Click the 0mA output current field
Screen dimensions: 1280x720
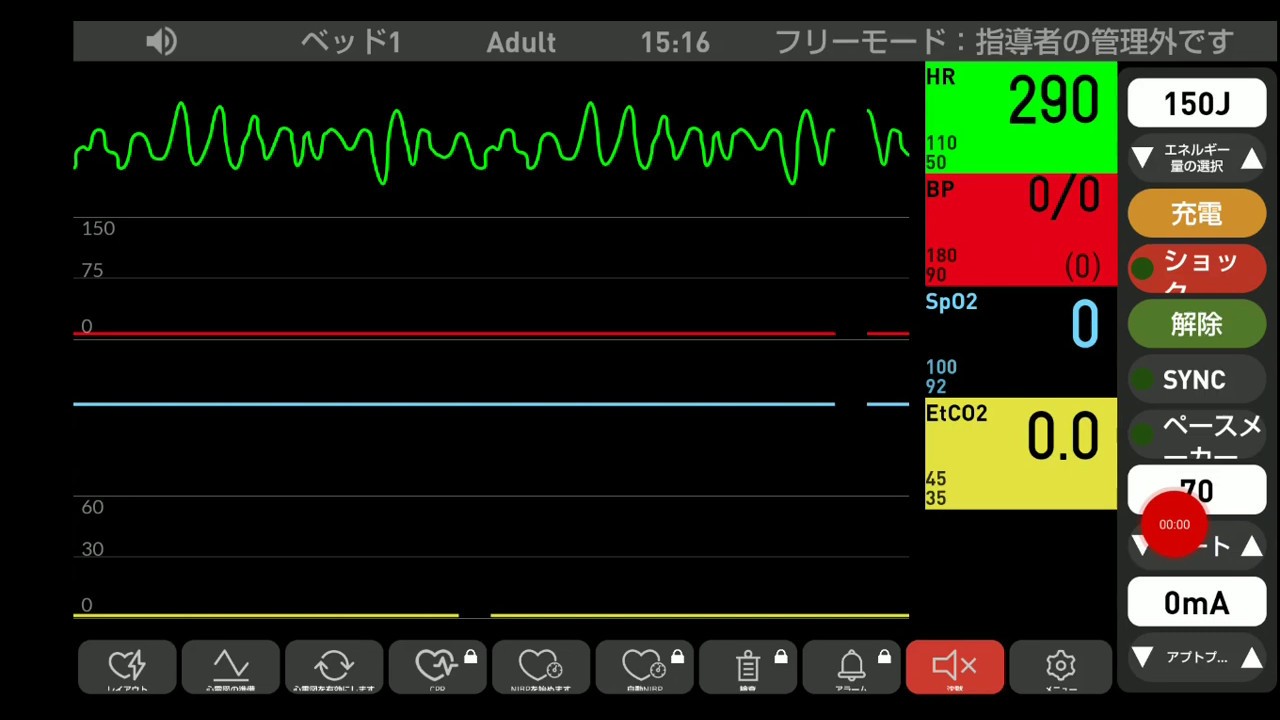coord(1197,603)
